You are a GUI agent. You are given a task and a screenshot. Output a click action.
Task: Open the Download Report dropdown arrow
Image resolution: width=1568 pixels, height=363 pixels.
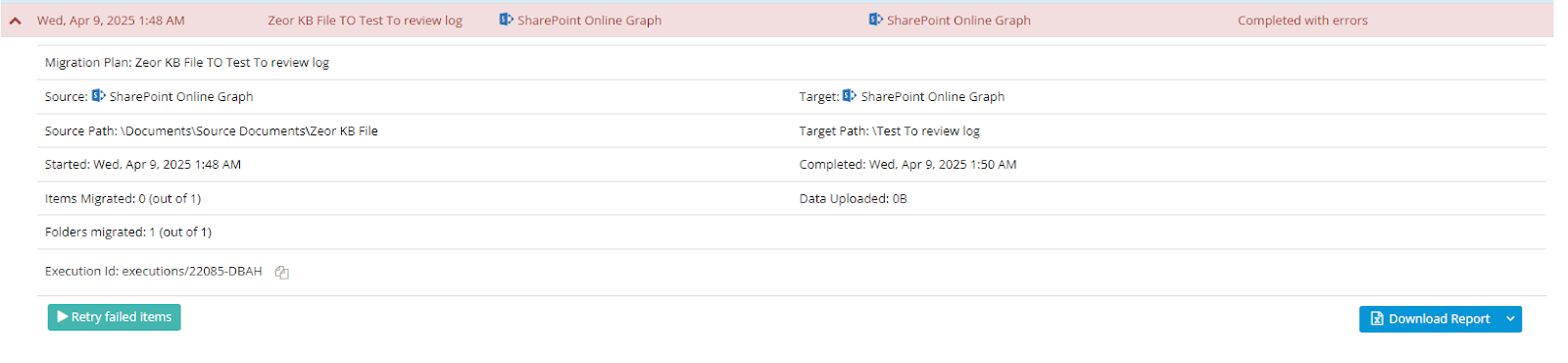pos(1511,319)
